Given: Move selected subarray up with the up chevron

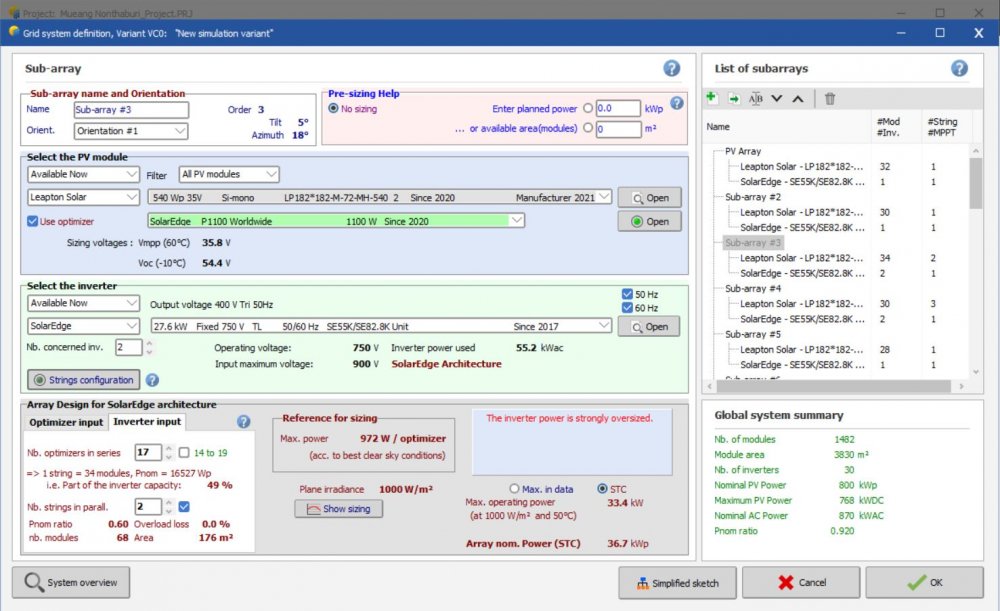Looking at the screenshot, I should click(x=797, y=98).
